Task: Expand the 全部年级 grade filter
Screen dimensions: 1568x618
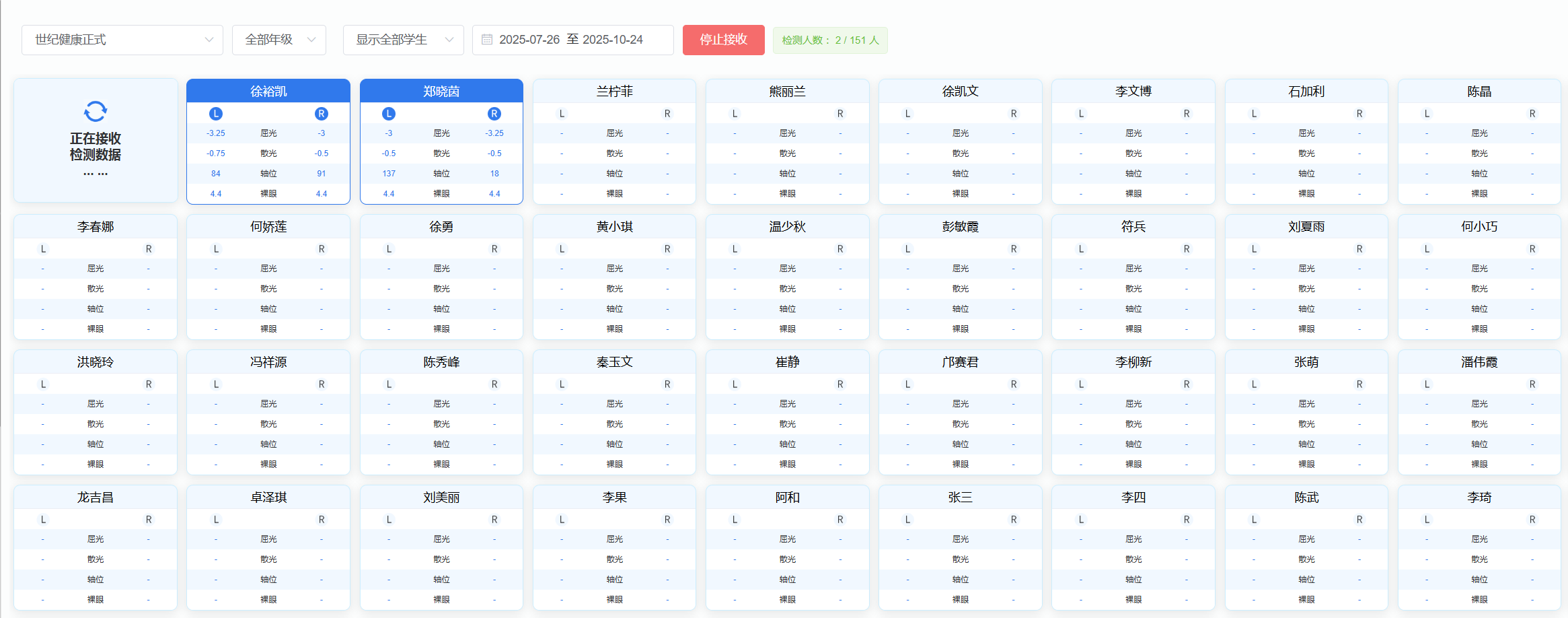Action: click(x=279, y=40)
